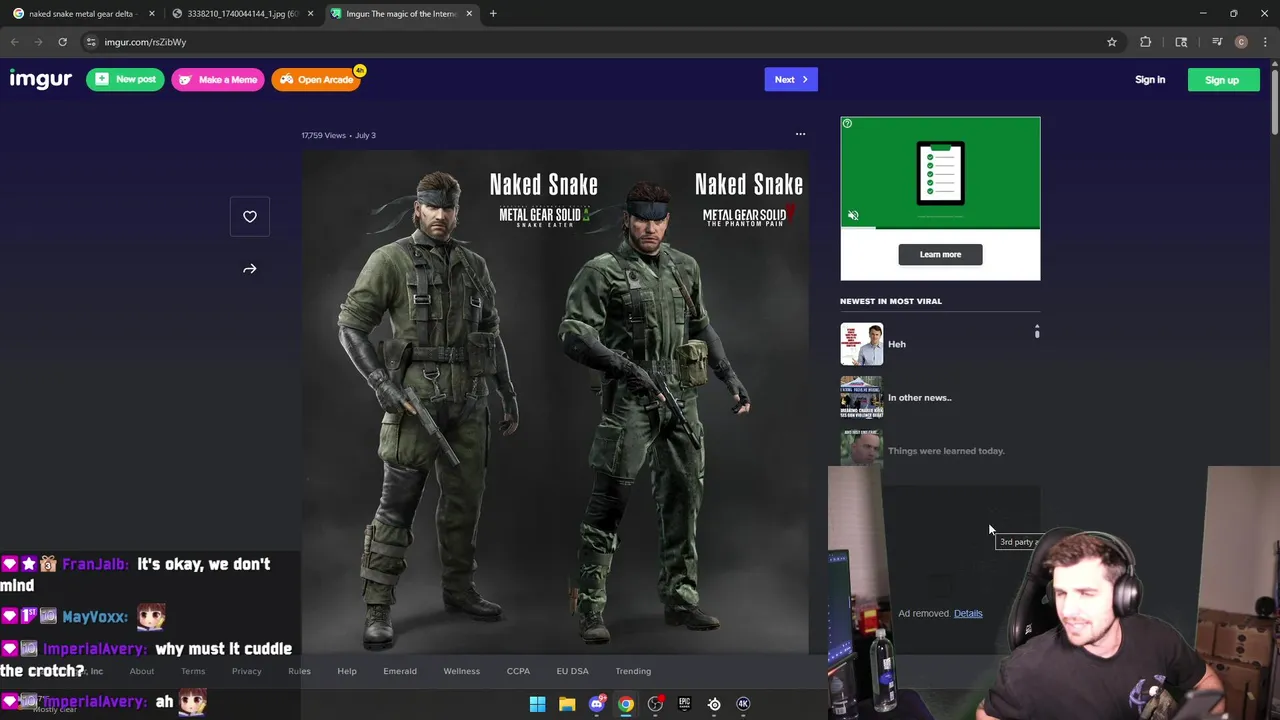This screenshot has width=1280, height=720.
Task: Open Epic Games Launcher from the taskbar
Action: (x=685, y=704)
